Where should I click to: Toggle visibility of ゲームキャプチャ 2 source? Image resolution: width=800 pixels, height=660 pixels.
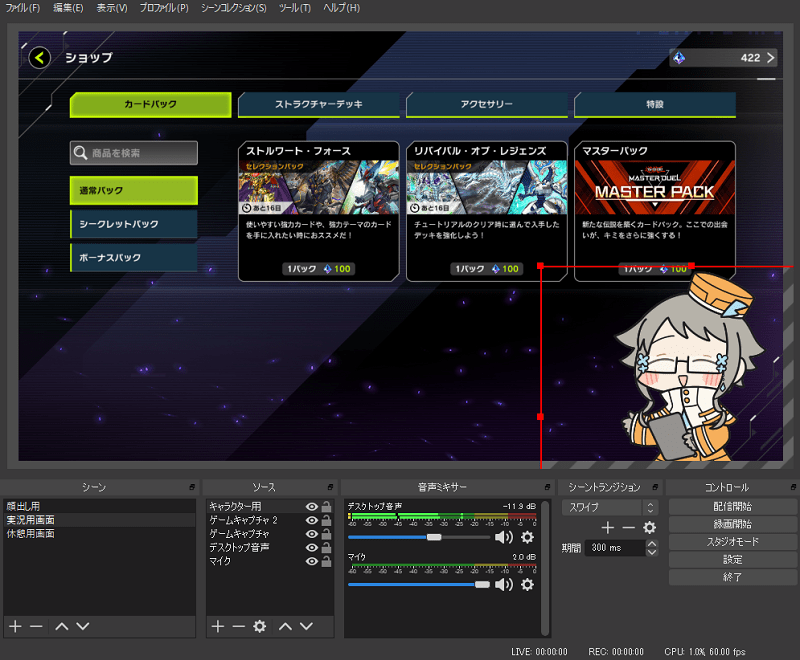click(312, 521)
